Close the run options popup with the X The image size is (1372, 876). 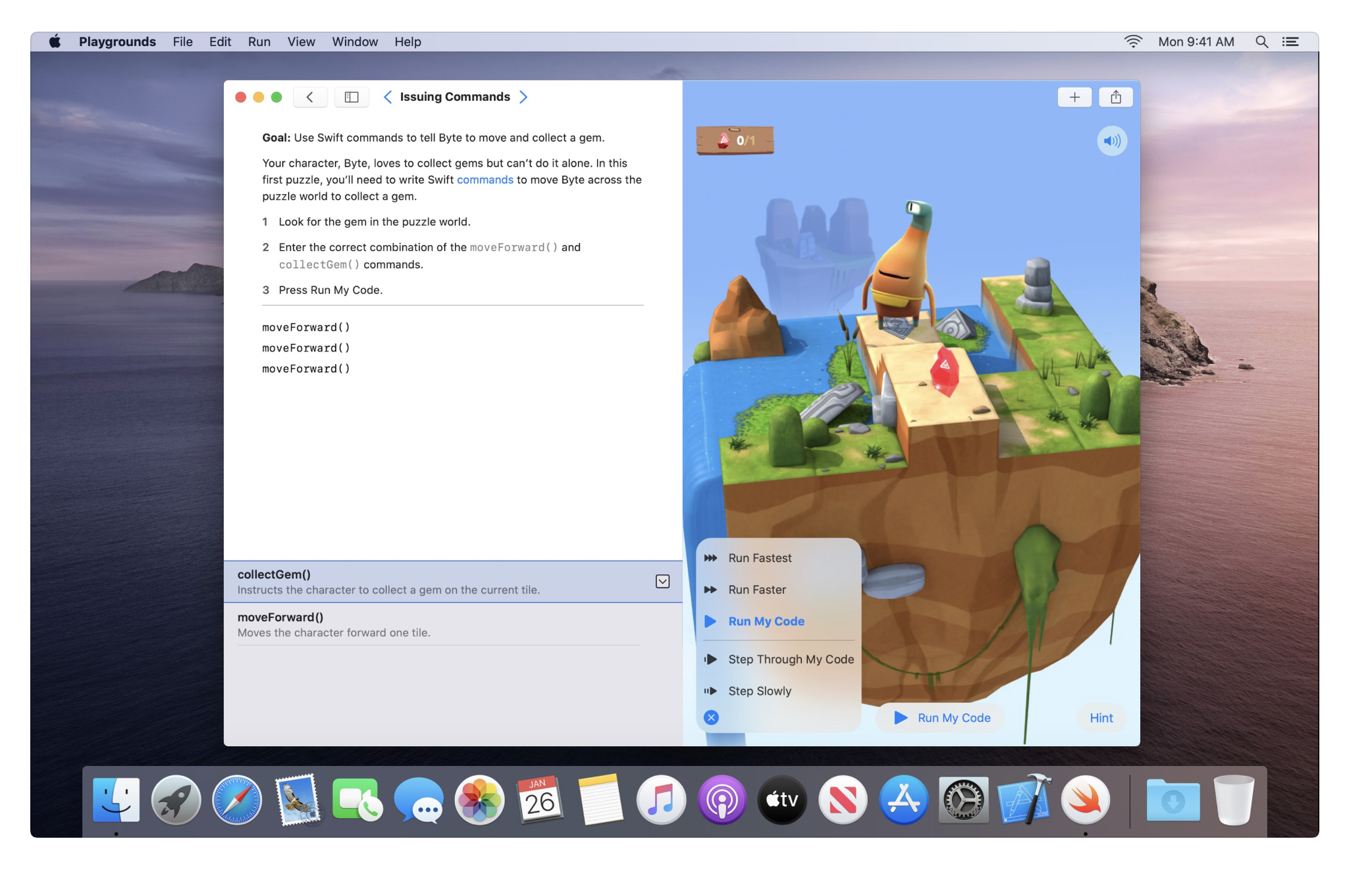(711, 717)
